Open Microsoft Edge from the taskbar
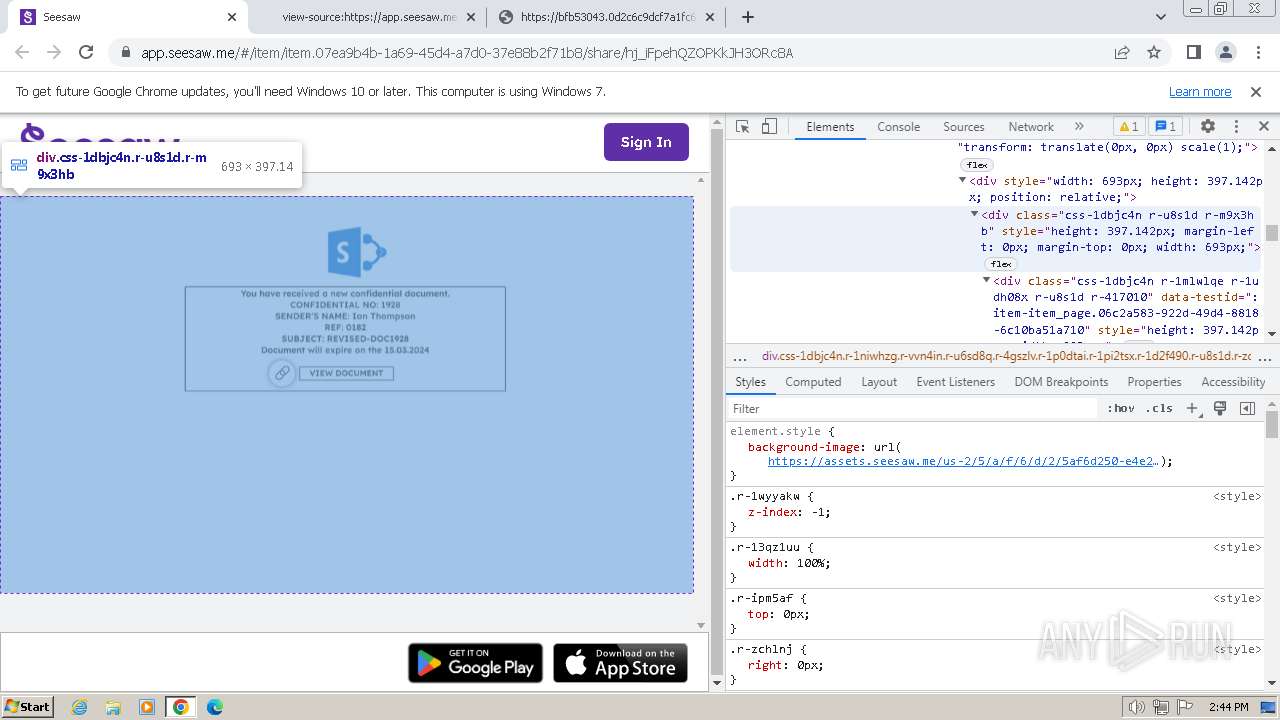The width and height of the screenshot is (1280, 720). [215, 707]
